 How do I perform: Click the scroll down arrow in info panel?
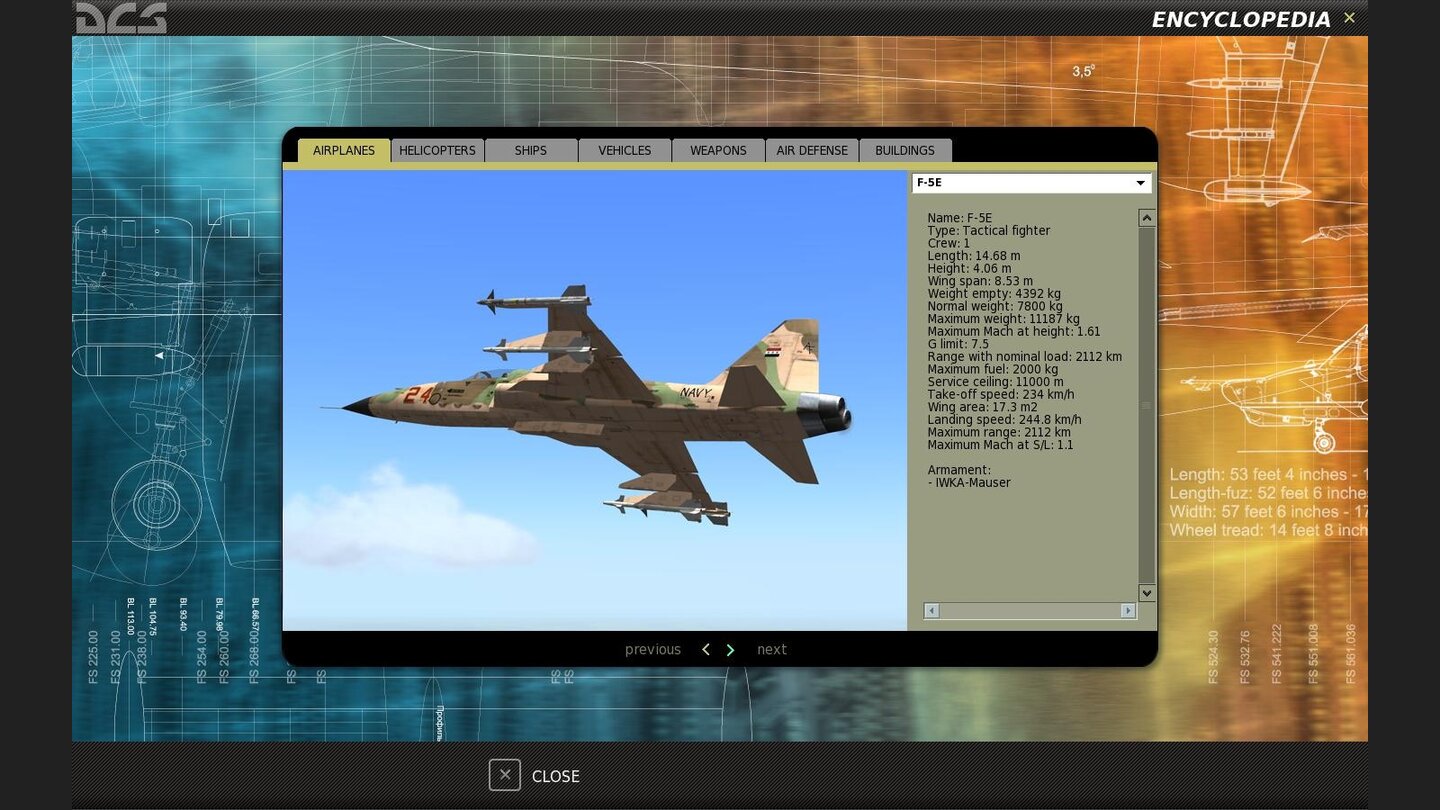[x=1147, y=593]
